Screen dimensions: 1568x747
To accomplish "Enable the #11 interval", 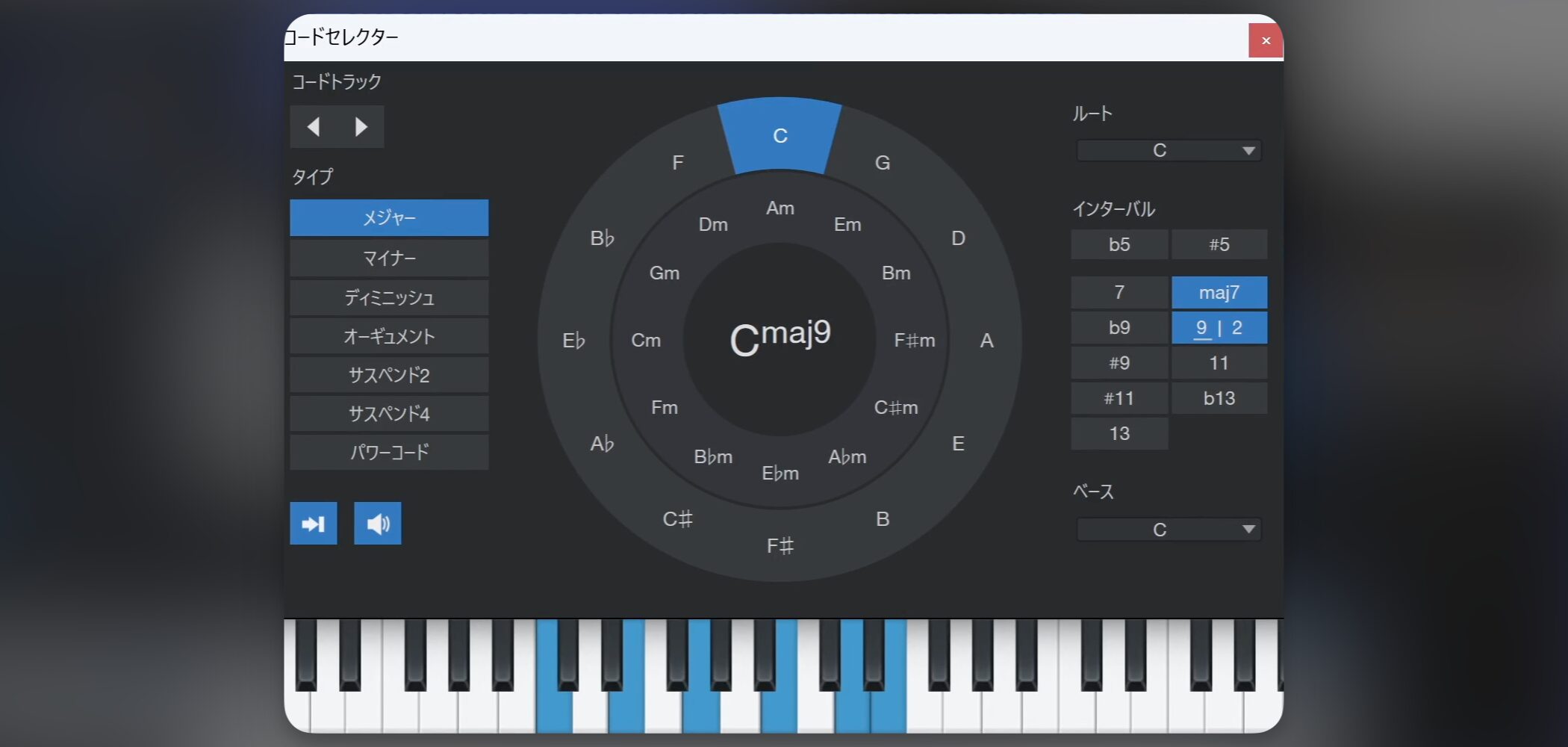I will tap(1119, 399).
